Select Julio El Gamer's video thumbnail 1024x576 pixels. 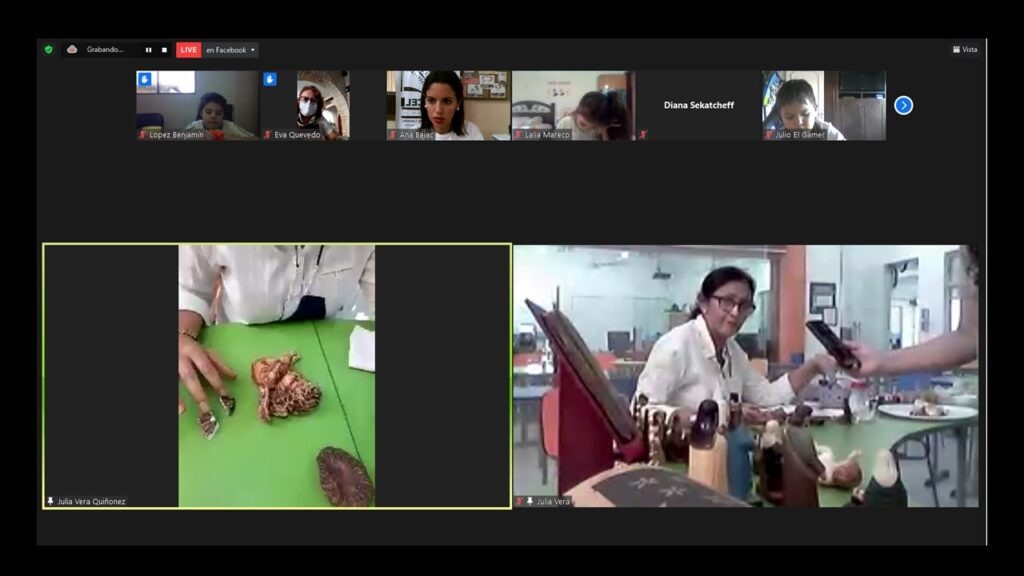pos(824,104)
